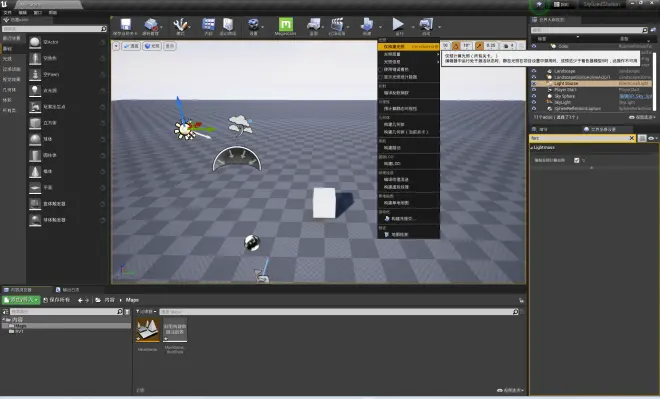Clear the details search with X button
Viewport: 660px width, 399px height.
pos(631,138)
